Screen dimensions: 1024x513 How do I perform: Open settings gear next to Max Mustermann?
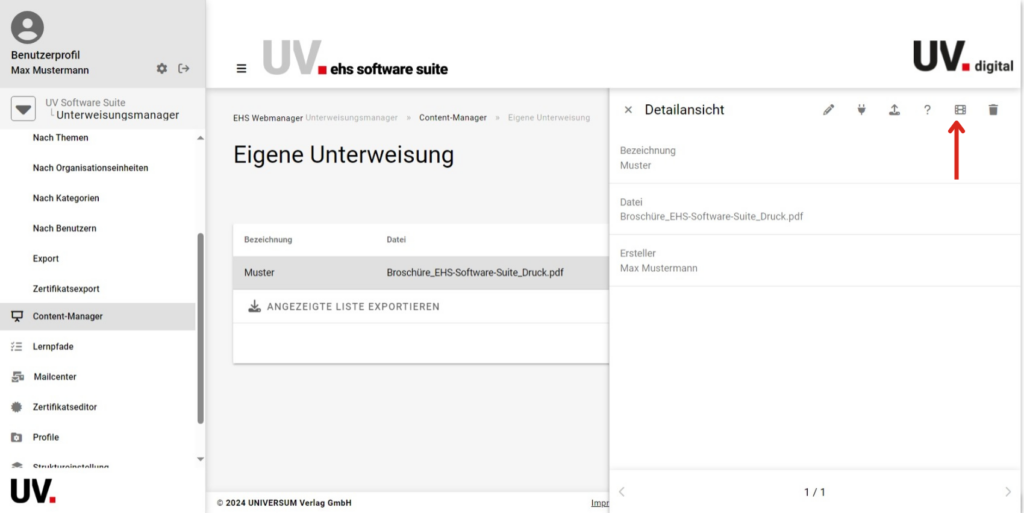pos(162,69)
